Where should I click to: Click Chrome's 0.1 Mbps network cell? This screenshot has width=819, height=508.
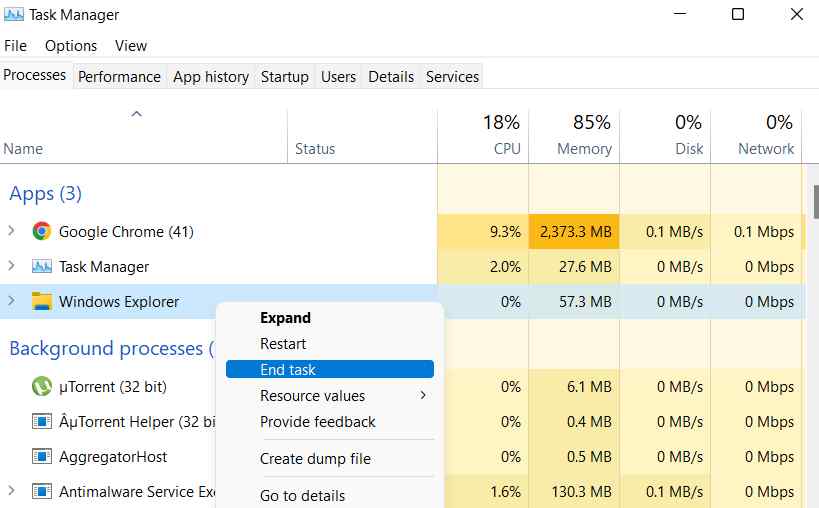[x=756, y=231]
